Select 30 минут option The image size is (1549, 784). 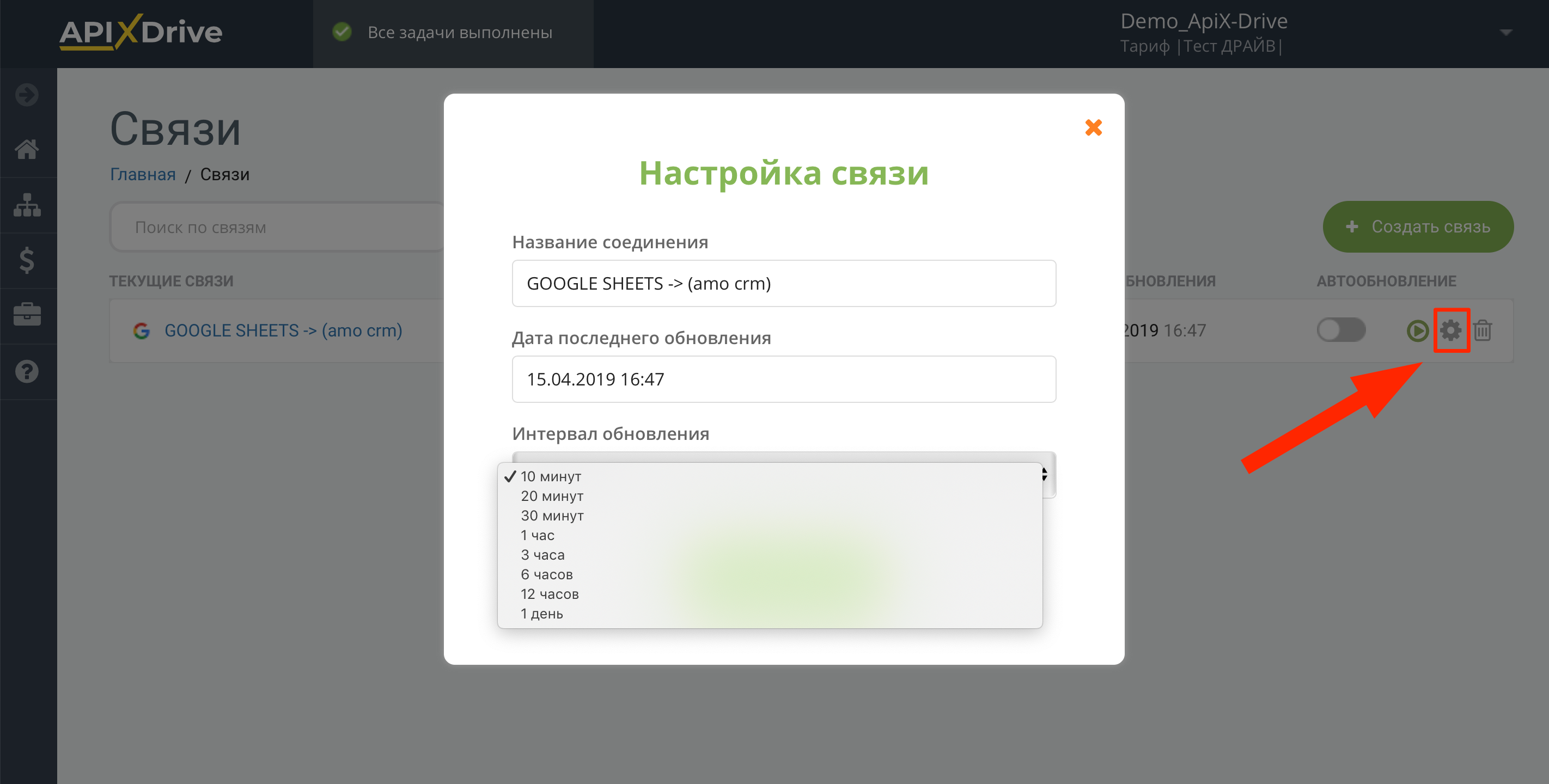pos(770,515)
